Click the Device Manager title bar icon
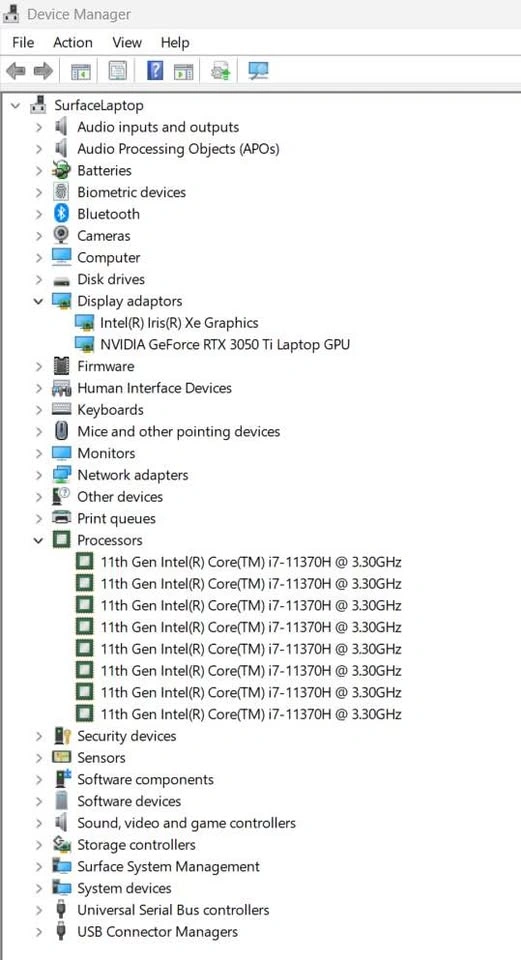The height and width of the screenshot is (960, 521). pyautogui.click(x=11, y=13)
